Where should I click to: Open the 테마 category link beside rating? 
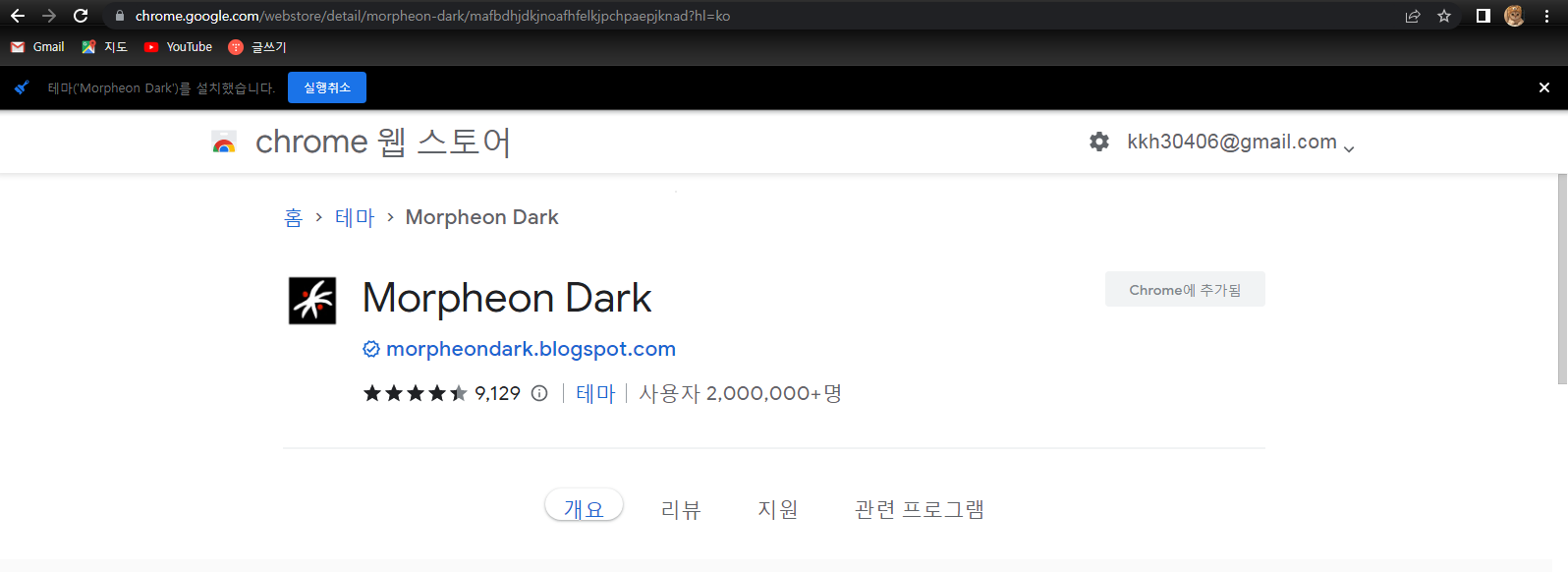click(x=595, y=393)
